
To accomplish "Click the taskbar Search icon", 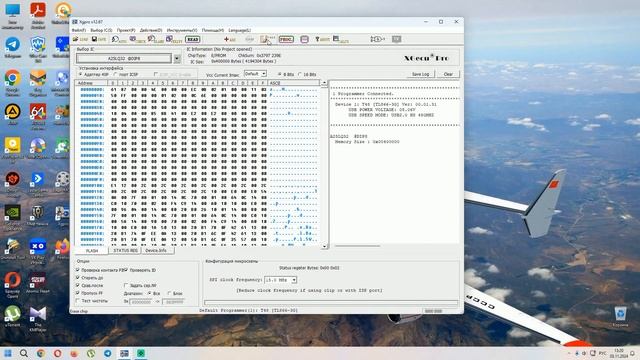I will click(24, 353).
